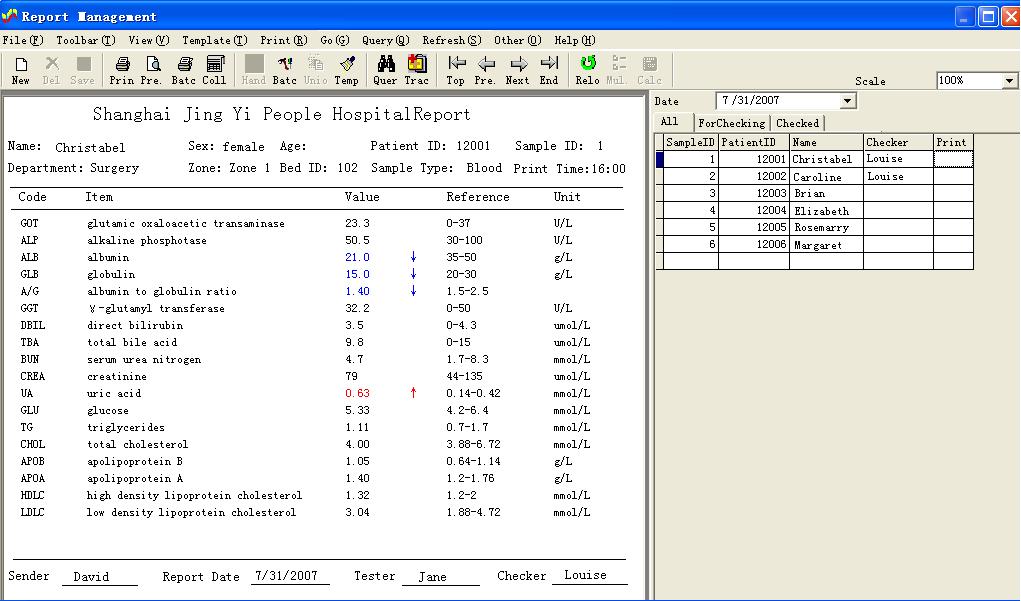Open the Query menu in menu bar
The width and height of the screenshot is (1021, 601).
(385, 41)
